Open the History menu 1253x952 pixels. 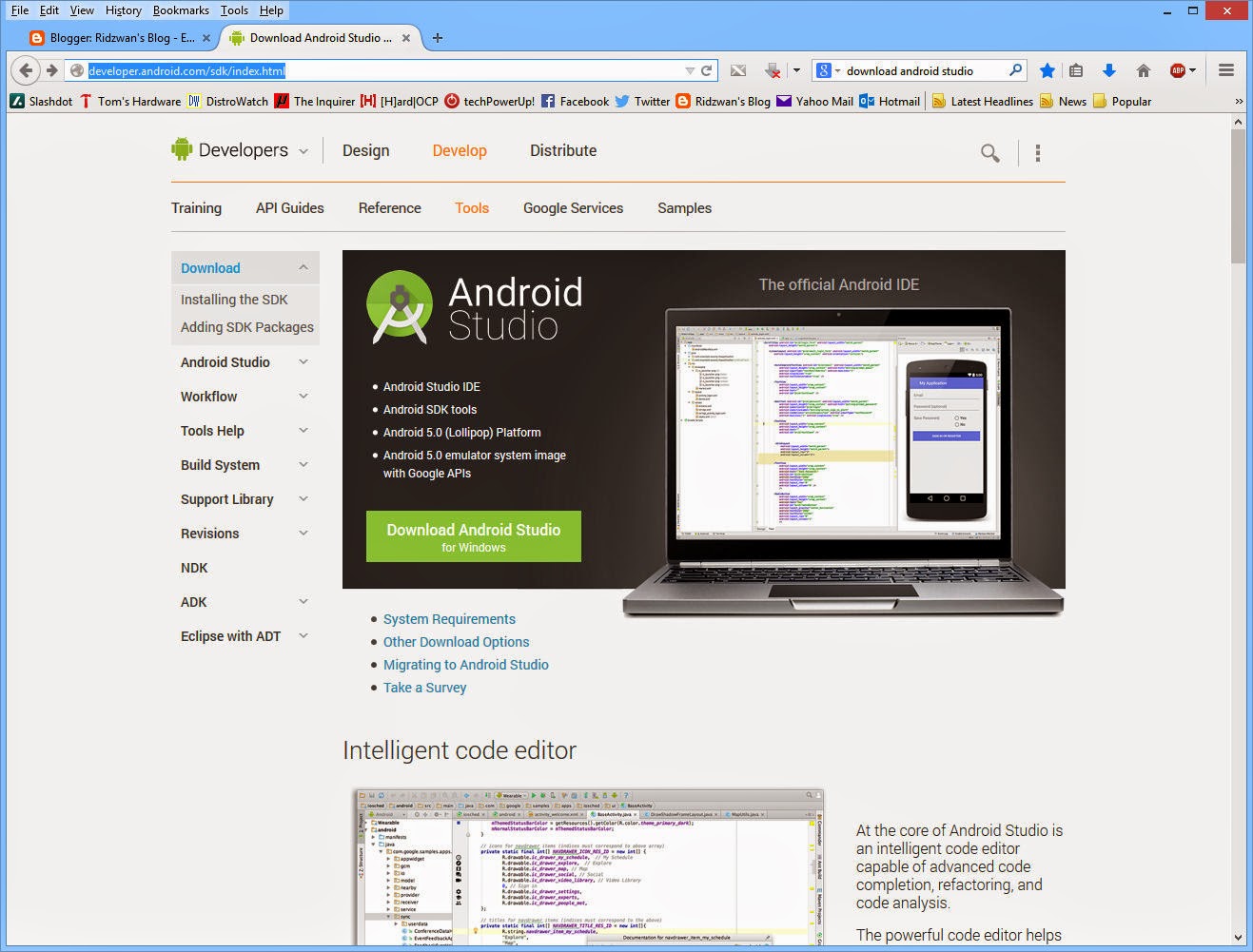pyautogui.click(x=124, y=10)
